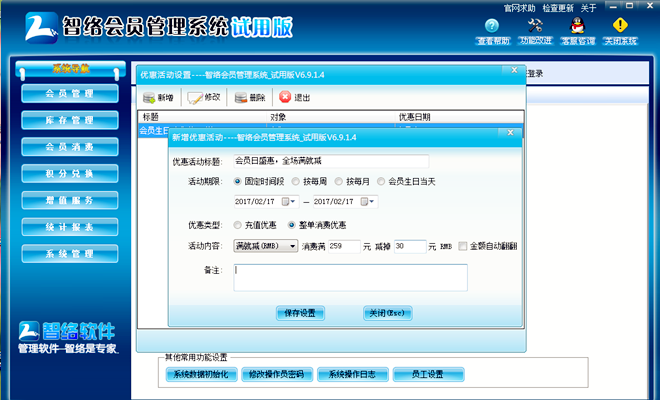This screenshot has height=400, width=660.
Task: Open calendar icon of start date field
Action: click(x=285, y=202)
